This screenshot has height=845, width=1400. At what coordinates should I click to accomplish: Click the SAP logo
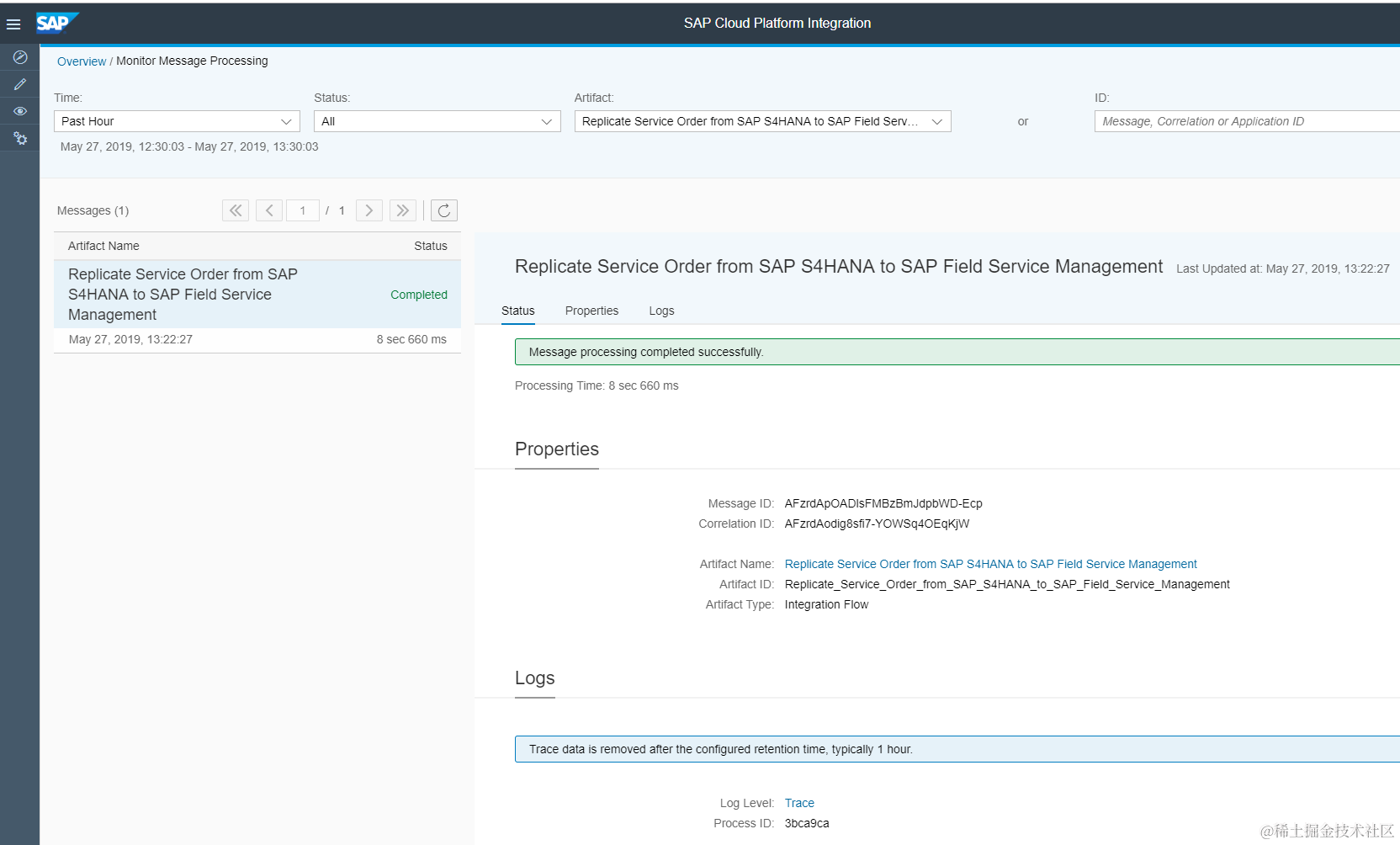[x=56, y=23]
